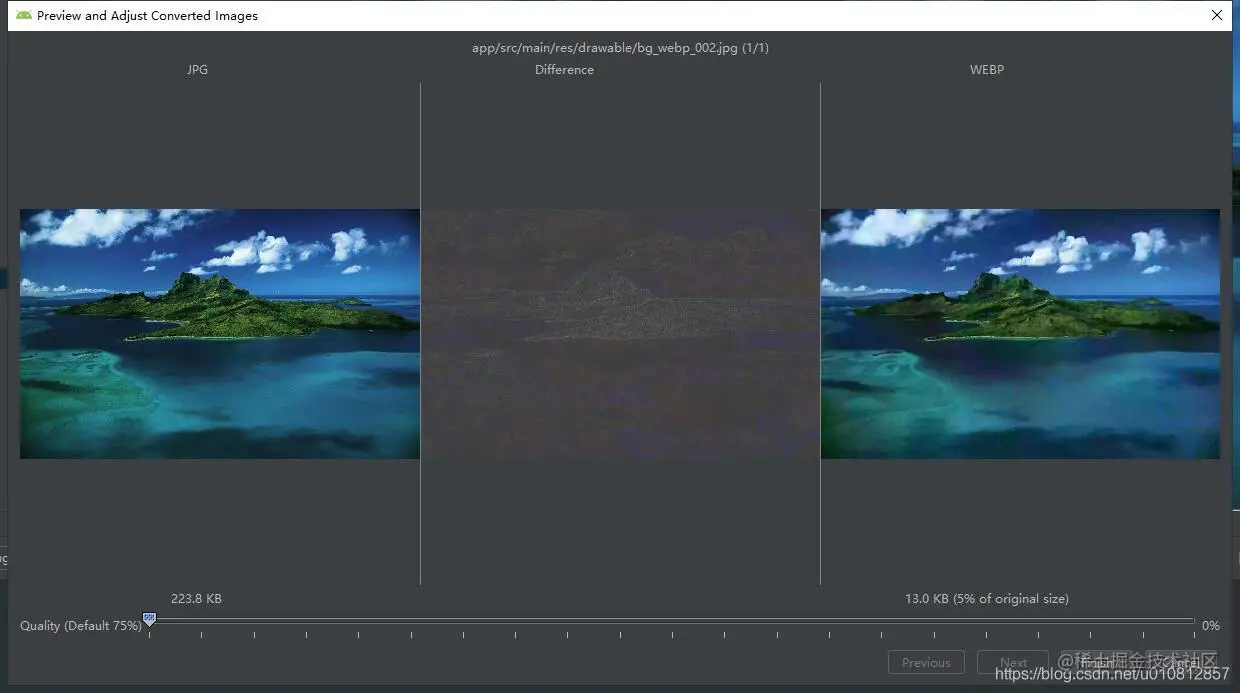Click the Finish button

point(1096,662)
